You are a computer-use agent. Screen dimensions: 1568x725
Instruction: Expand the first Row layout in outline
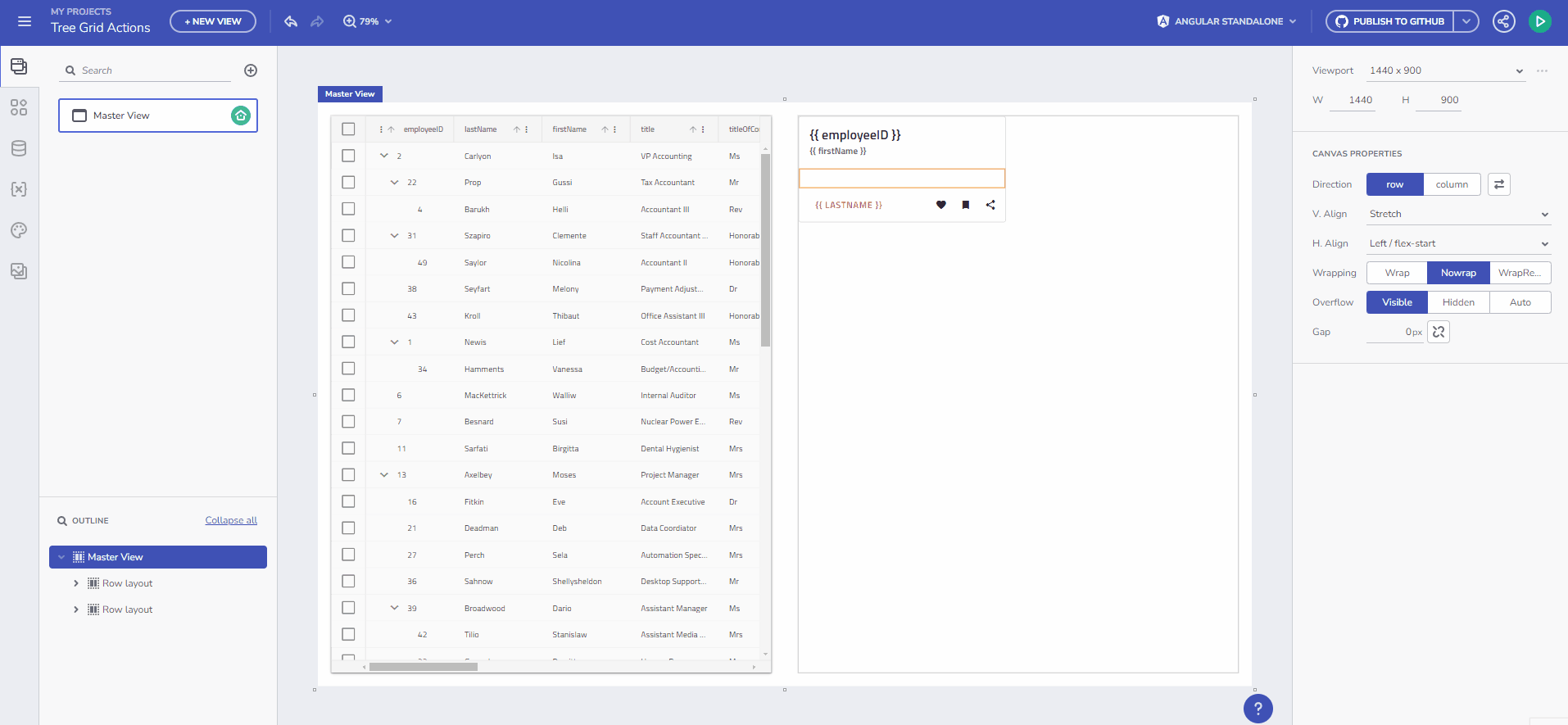point(76,583)
